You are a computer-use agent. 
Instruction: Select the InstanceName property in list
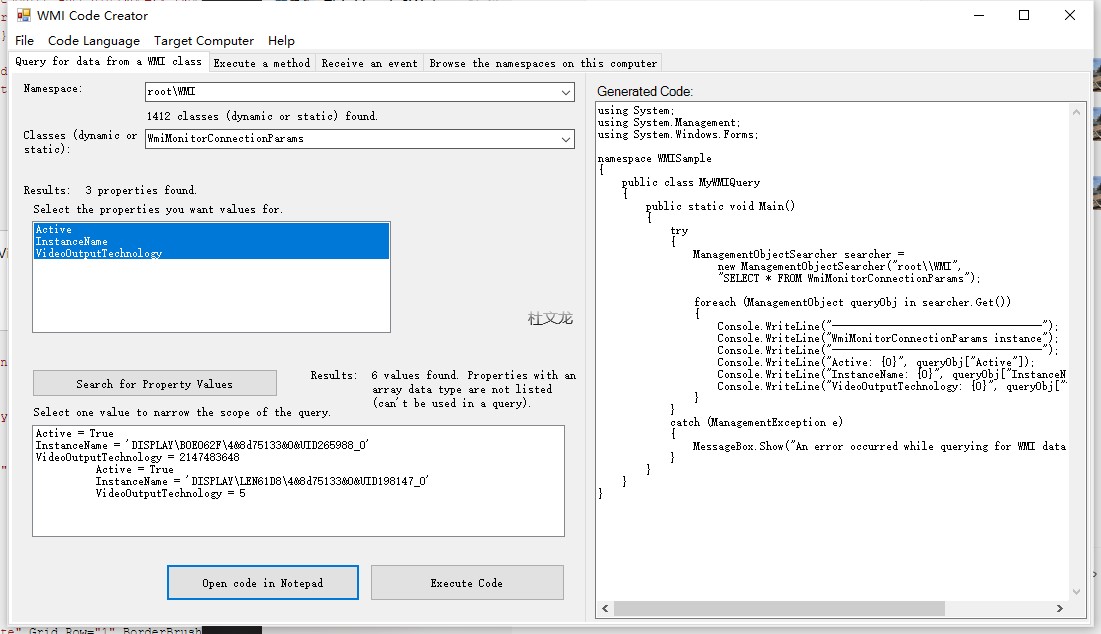tap(71, 242)
